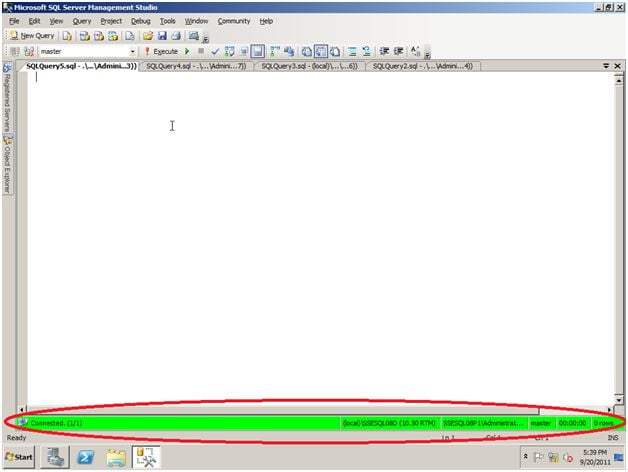Viewport: 628px width, 472px height.
Task: Switch to Results to Grid
Action: coord(321,51)
